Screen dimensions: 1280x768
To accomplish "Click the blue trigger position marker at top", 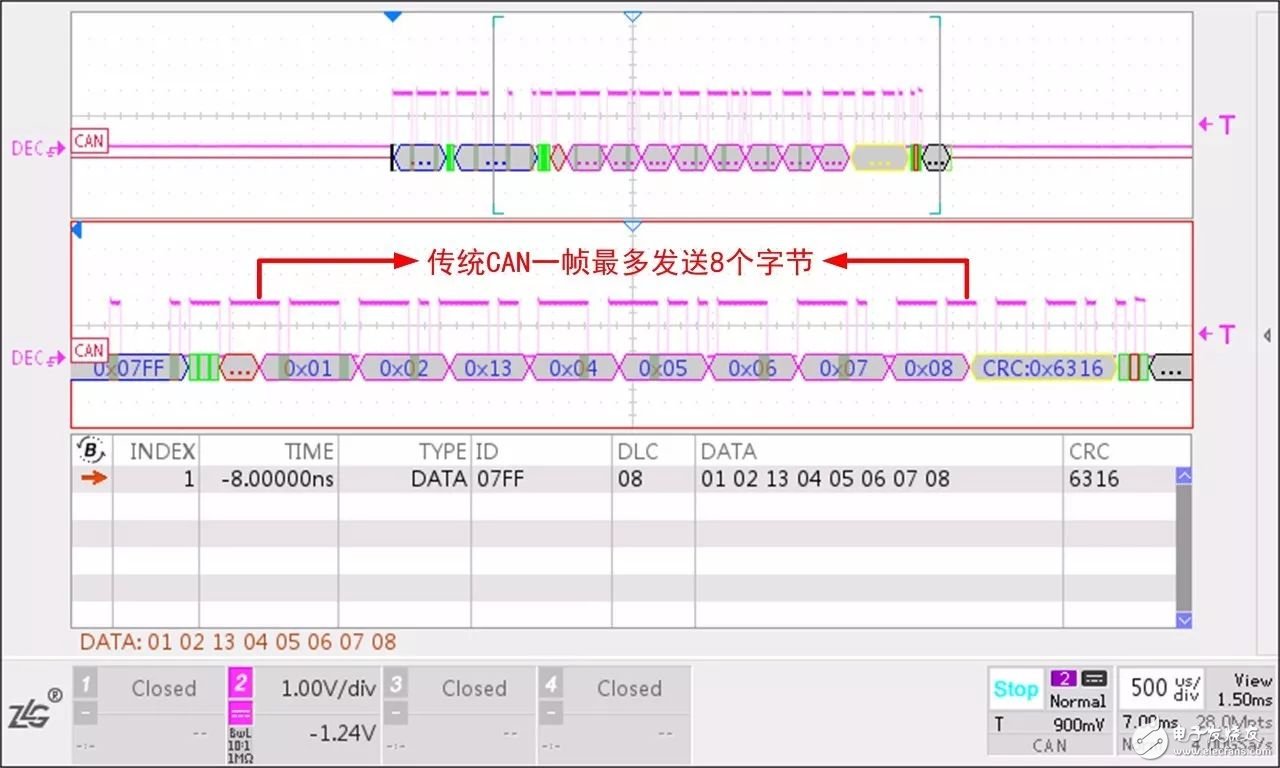I will coord(393,16).
